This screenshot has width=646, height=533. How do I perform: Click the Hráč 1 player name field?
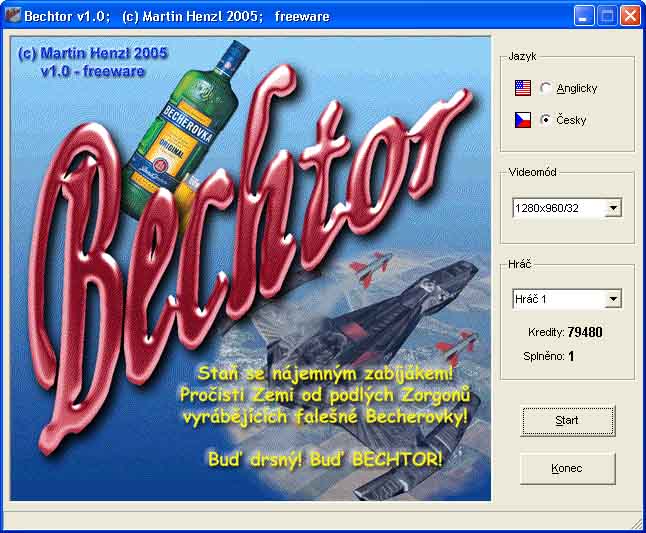(x=557, y=299)
